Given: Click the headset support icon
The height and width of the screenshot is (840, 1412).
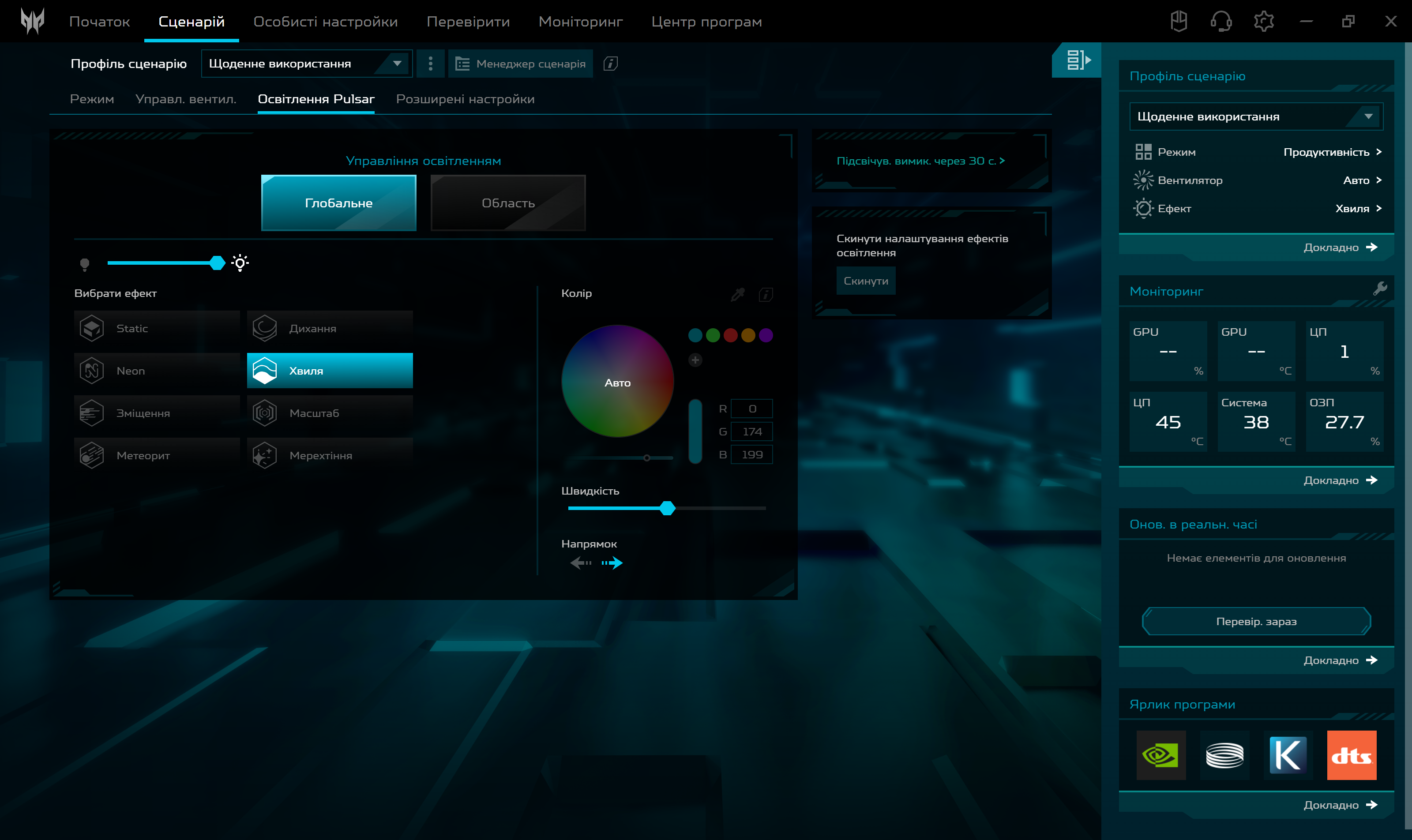Looking at the screenshot, I should (1220, 22).
